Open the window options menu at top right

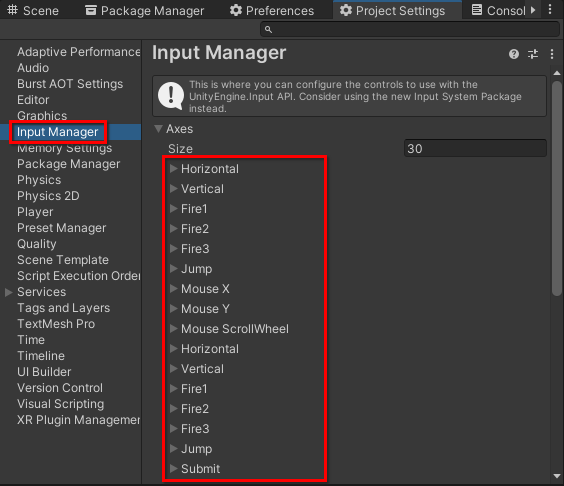coord(550,10)
